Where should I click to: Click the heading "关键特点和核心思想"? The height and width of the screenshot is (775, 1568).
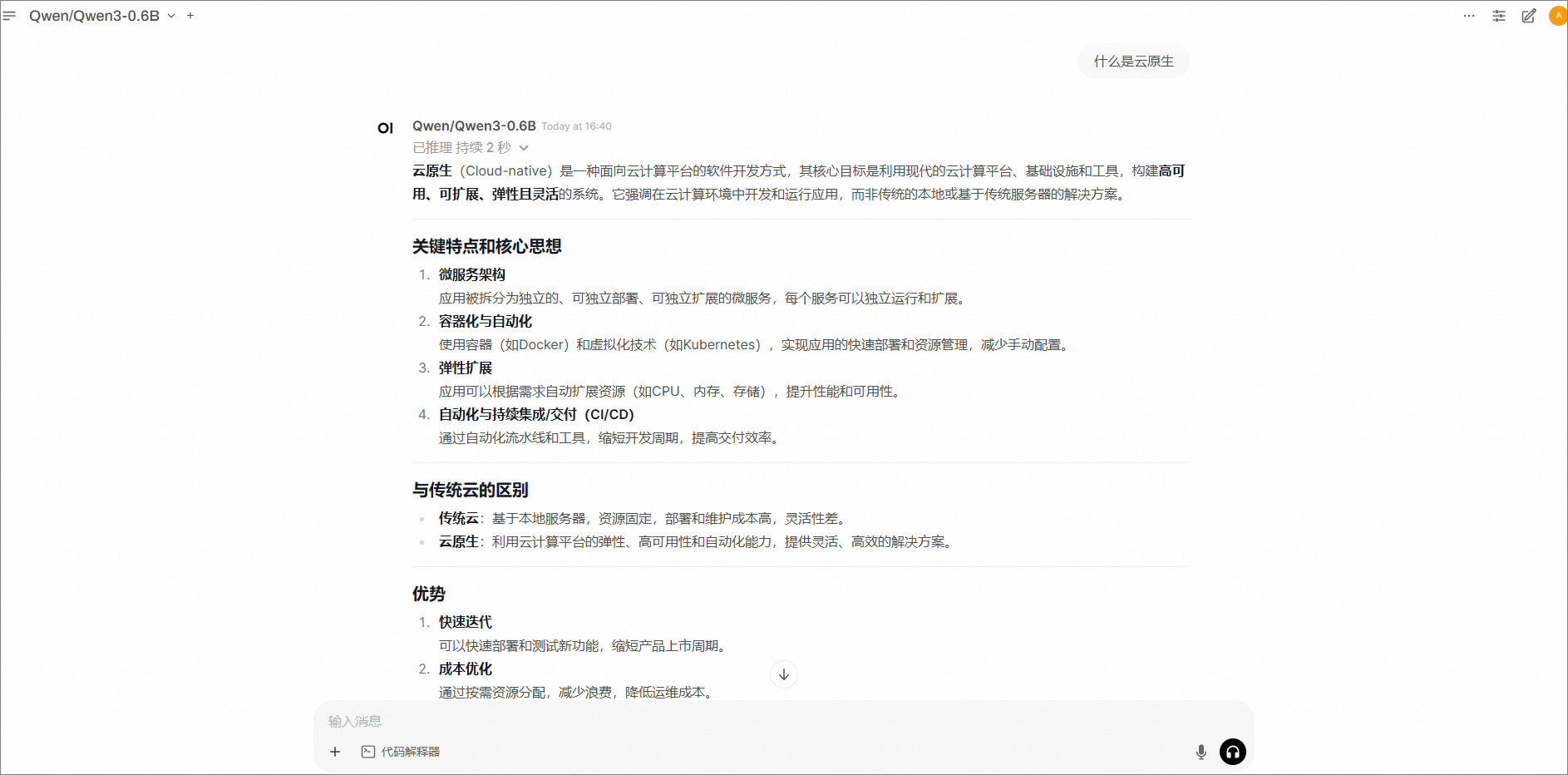(x=487, y=246)
